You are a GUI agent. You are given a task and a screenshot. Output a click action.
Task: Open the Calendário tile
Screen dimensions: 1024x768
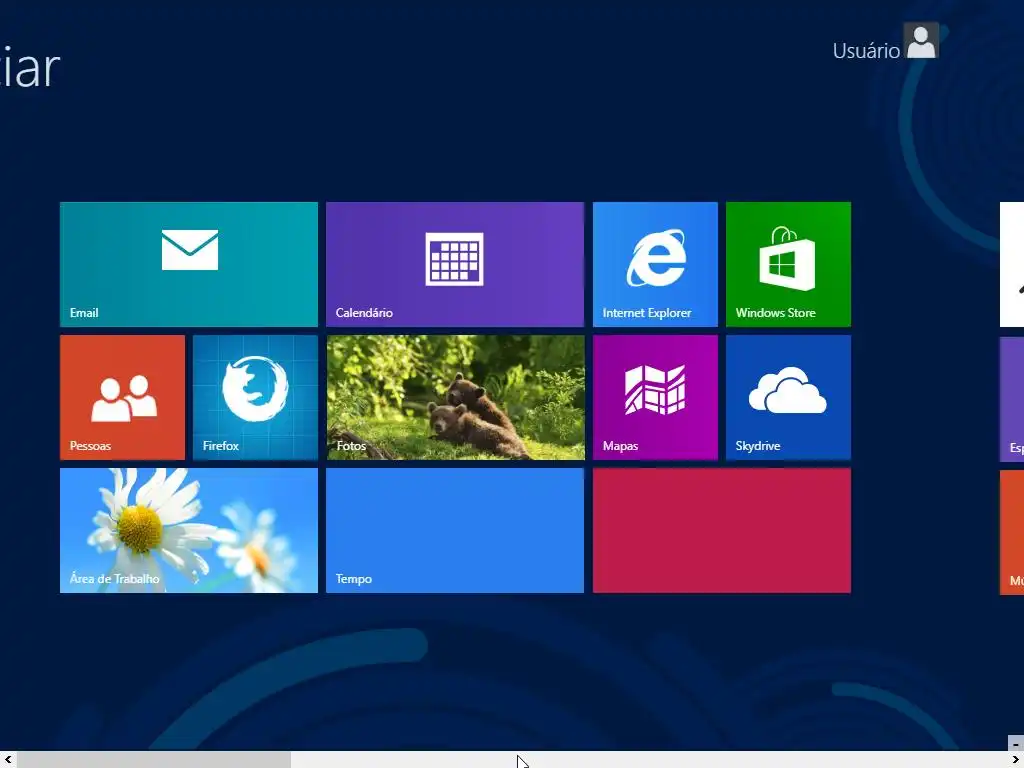[x=455, y=264]
